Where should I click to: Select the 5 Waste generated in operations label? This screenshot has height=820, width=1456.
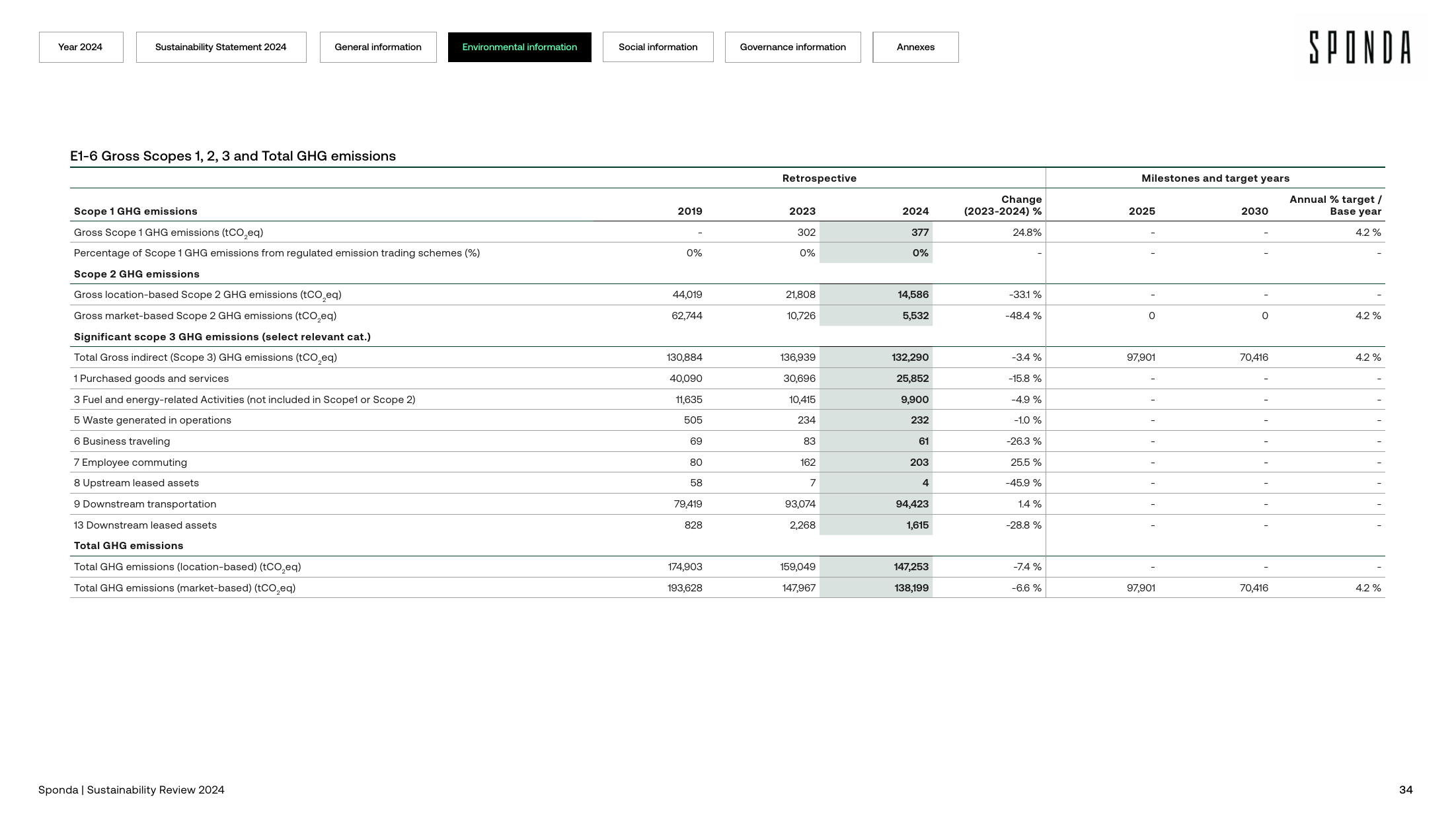pos(153,420)
